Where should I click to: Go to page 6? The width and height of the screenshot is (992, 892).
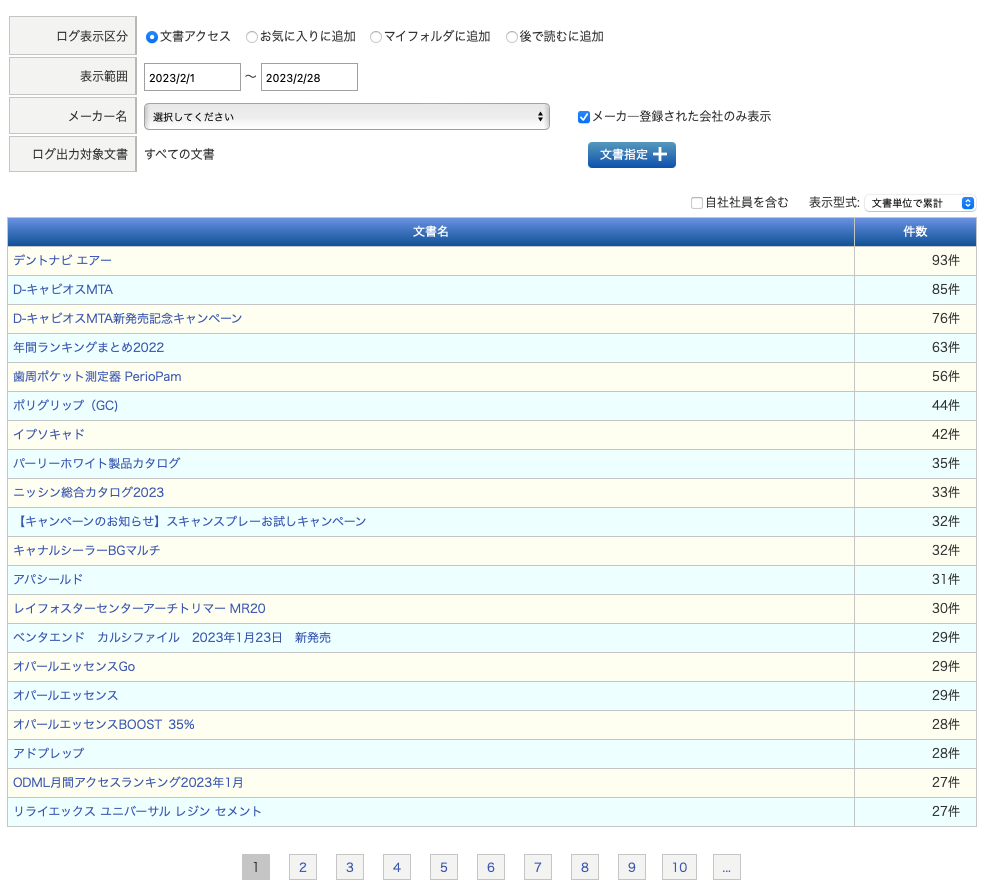pyautogui.click(x=491, y=867)
